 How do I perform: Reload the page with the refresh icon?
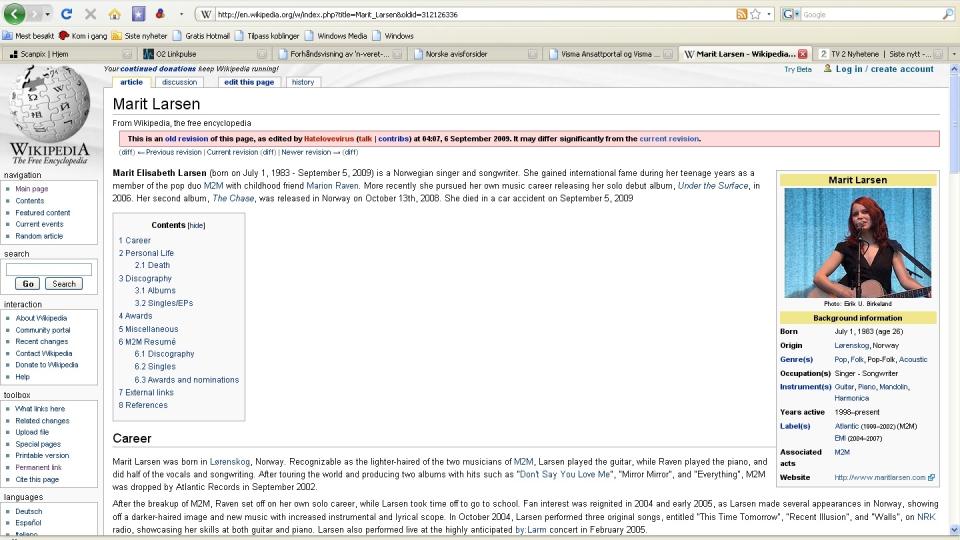pos(67,13)
